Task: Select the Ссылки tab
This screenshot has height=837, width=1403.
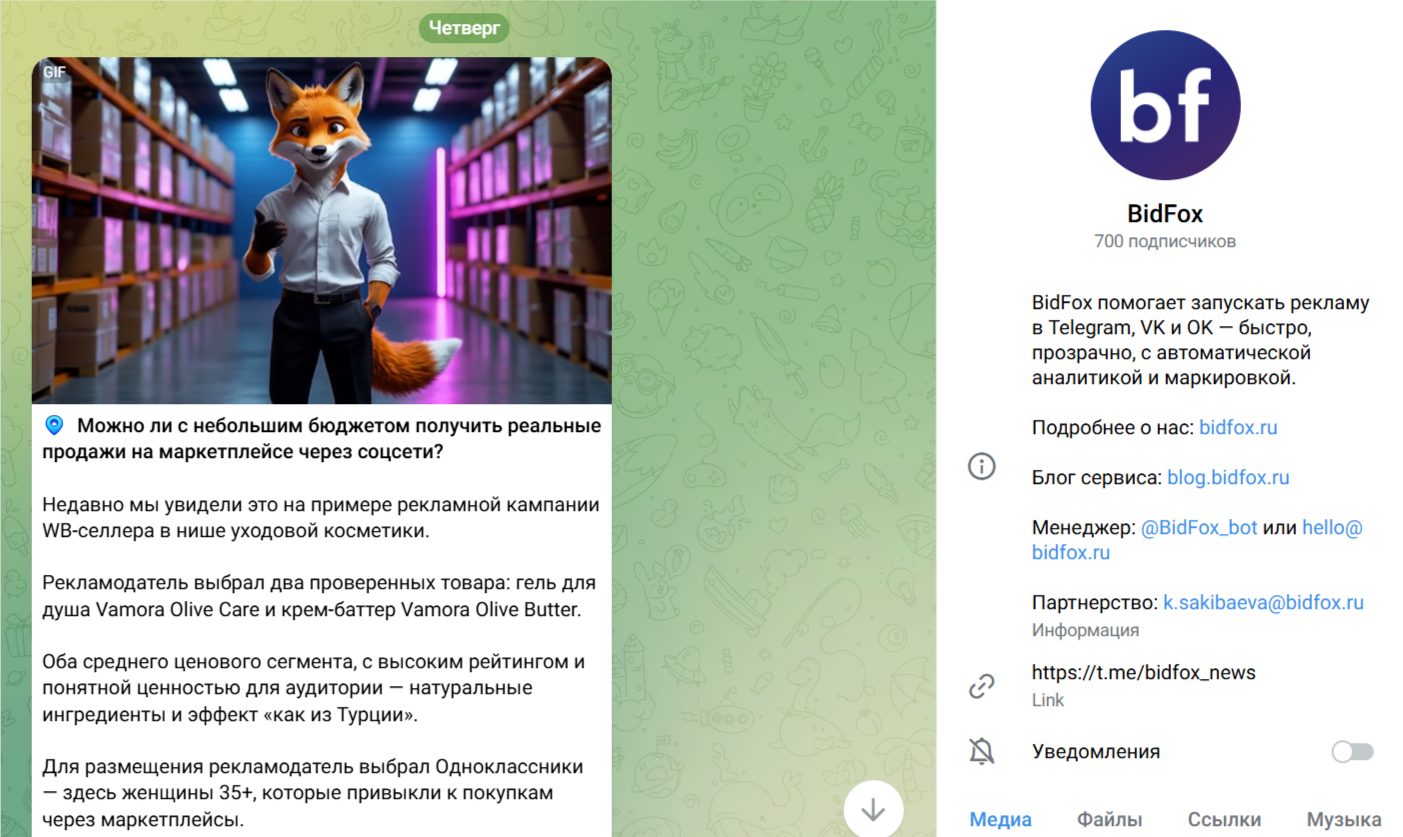Action: tap(1224, 819)
